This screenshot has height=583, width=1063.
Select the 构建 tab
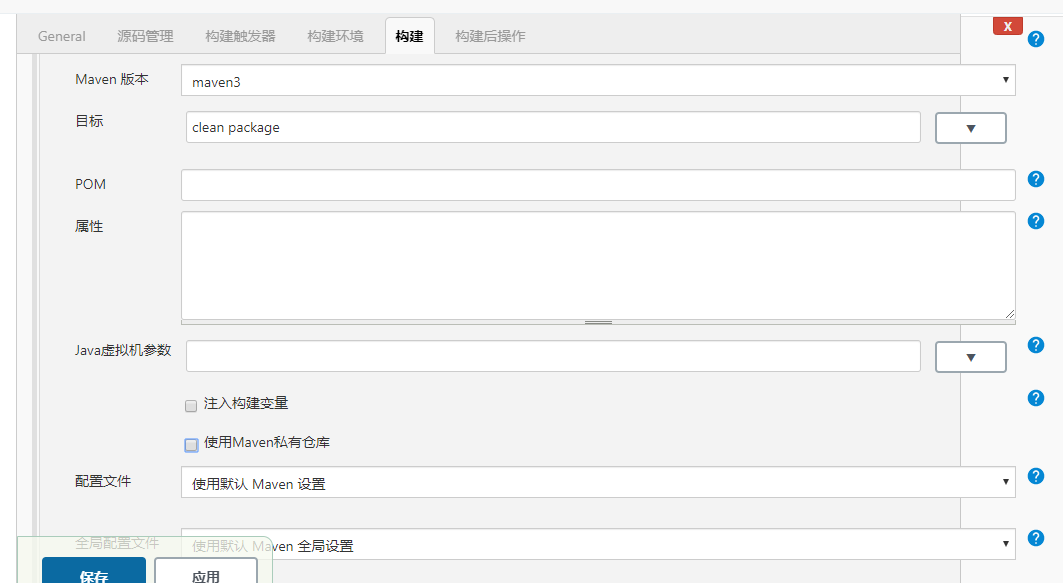coord(409,37)
